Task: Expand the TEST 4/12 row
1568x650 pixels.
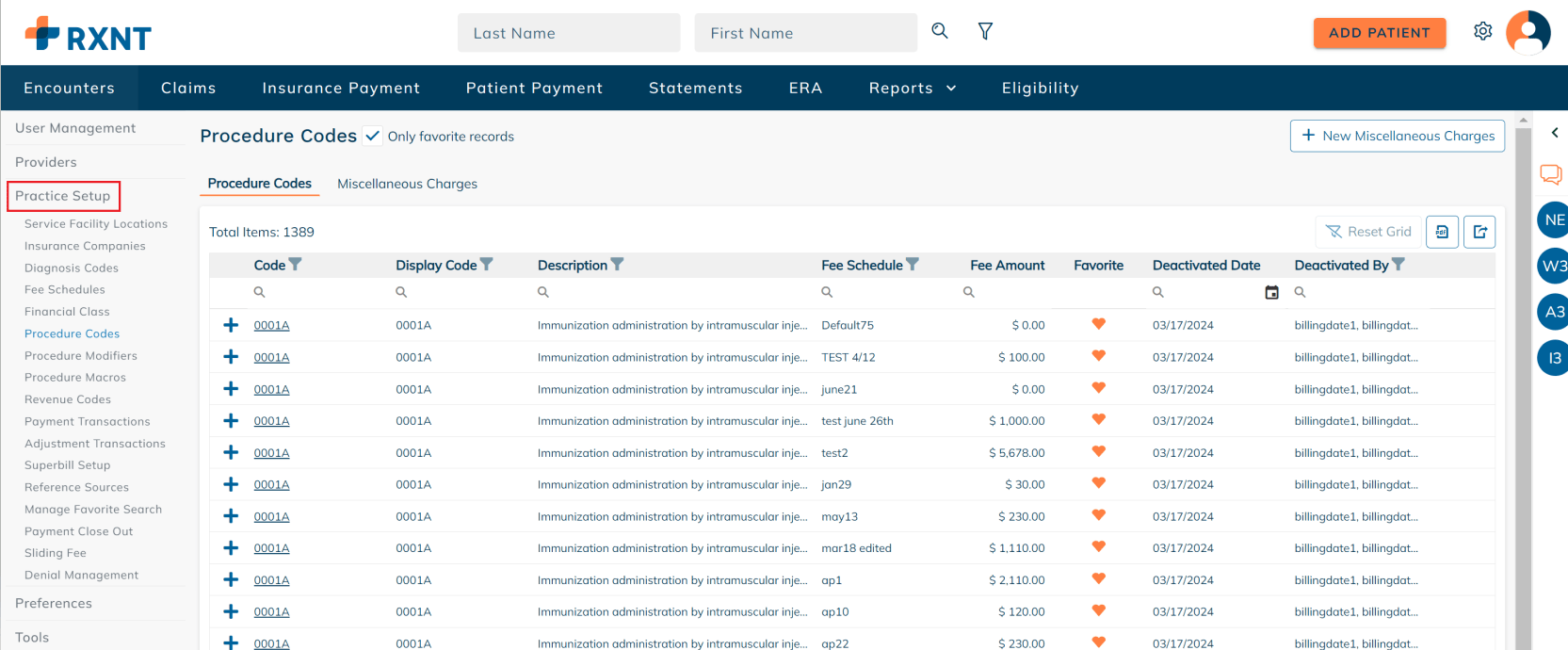Action: point(231,357)
